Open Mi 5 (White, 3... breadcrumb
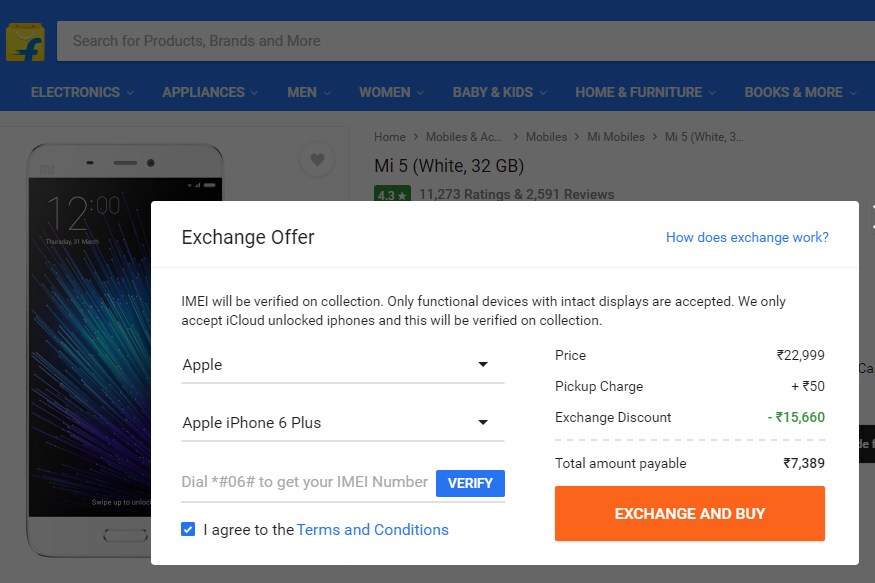The height and width of the screenshot is (583, 875). (704, 137)
